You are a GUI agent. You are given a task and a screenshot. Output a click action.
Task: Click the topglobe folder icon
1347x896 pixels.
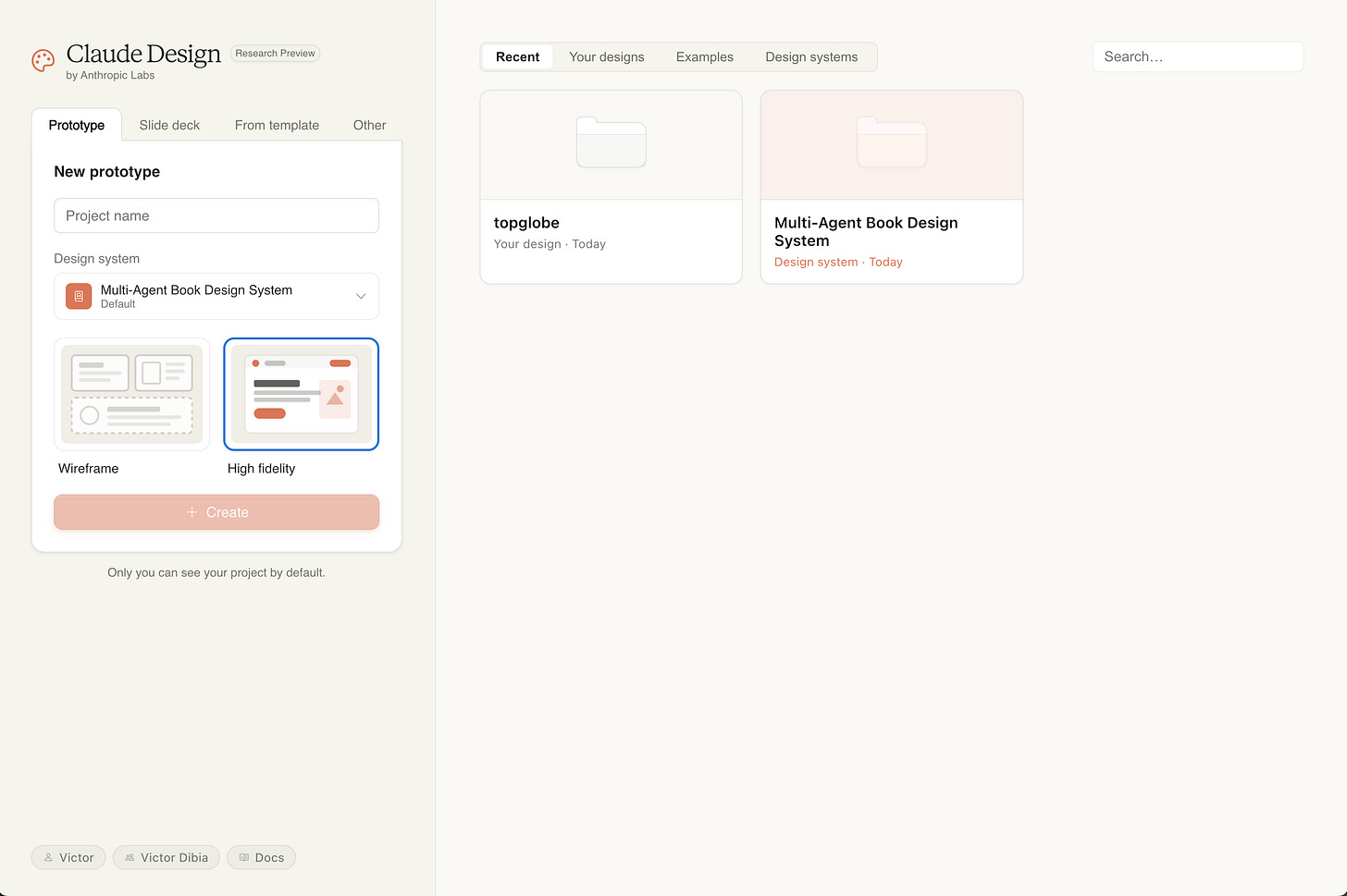(611, 141)
